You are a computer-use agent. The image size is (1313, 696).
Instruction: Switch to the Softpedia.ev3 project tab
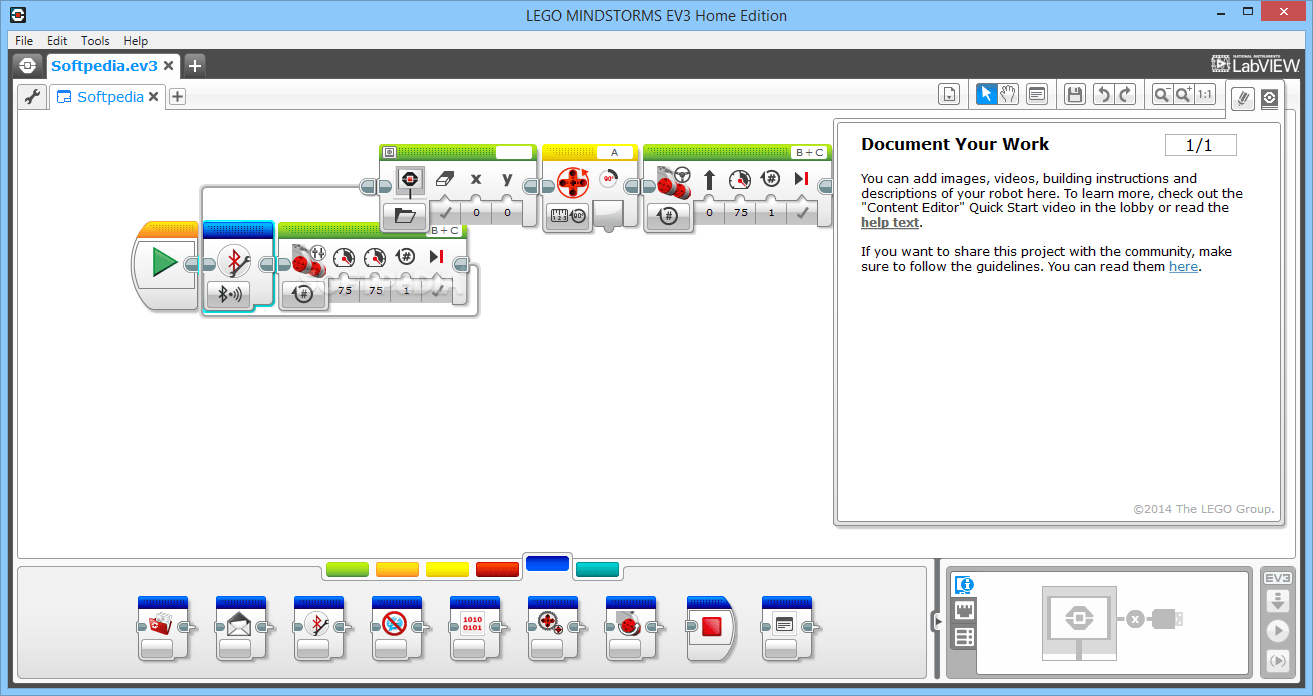(x=104, y=66)
